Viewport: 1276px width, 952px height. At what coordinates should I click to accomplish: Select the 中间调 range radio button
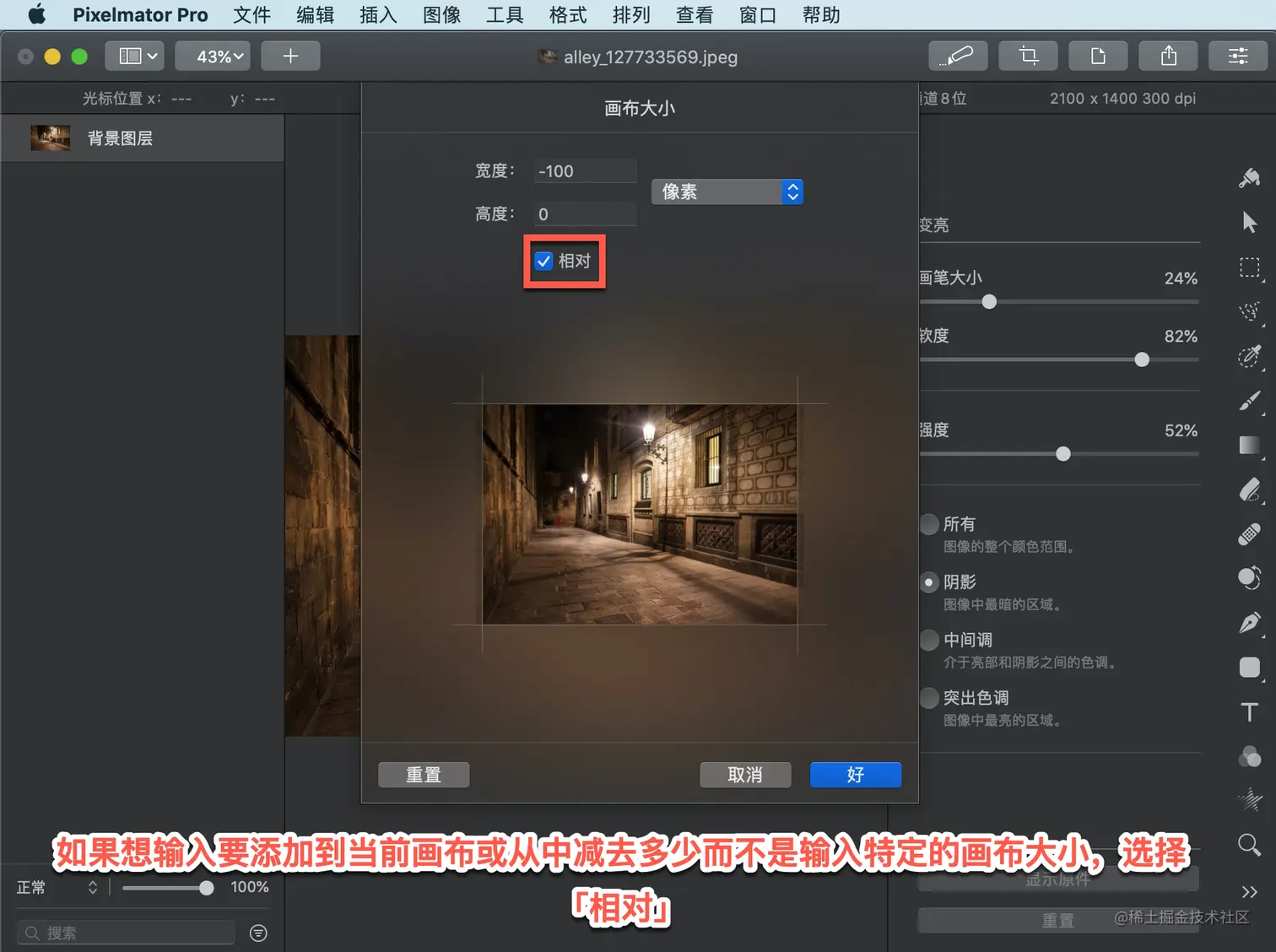[929, 640]
